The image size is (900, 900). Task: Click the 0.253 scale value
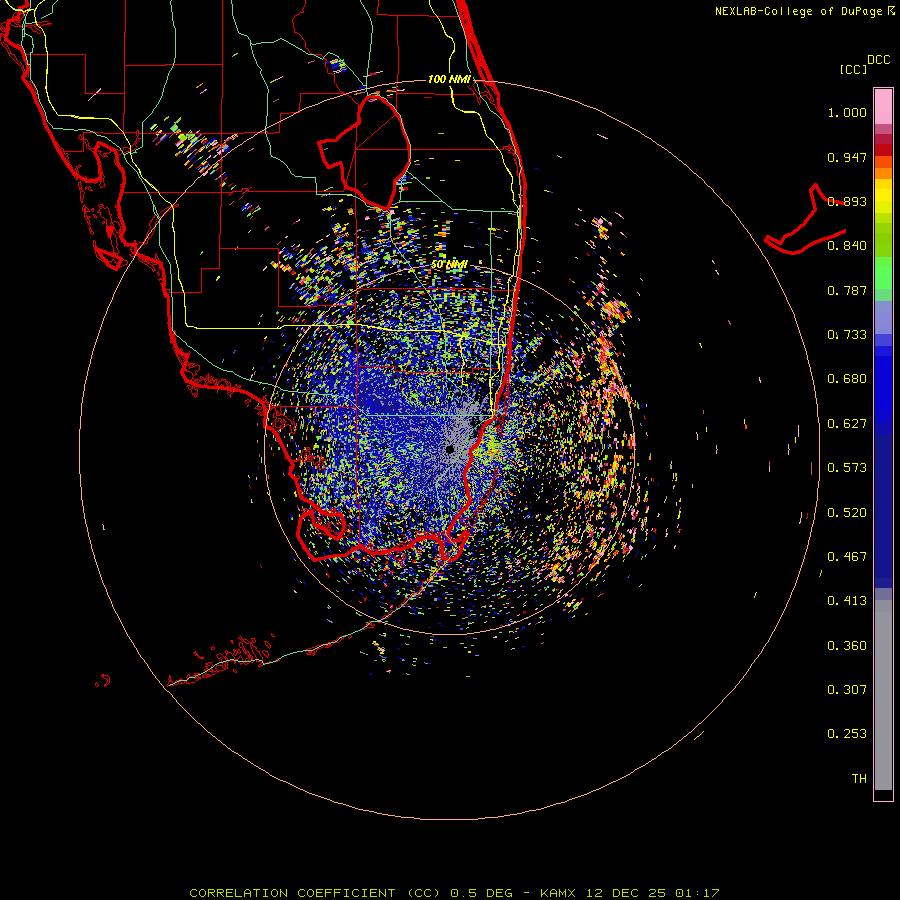tap(847, 734)
